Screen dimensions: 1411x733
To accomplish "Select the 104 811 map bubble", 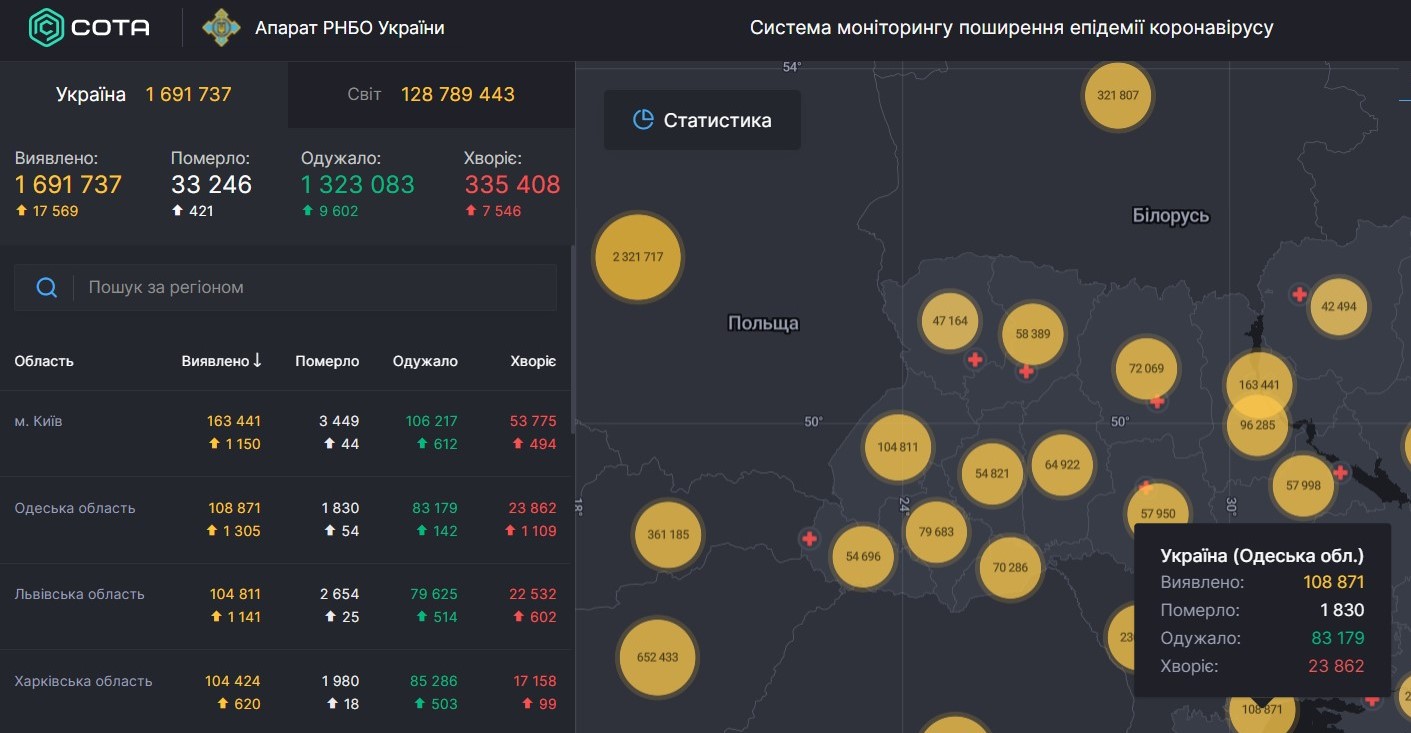I will (898, 447).
